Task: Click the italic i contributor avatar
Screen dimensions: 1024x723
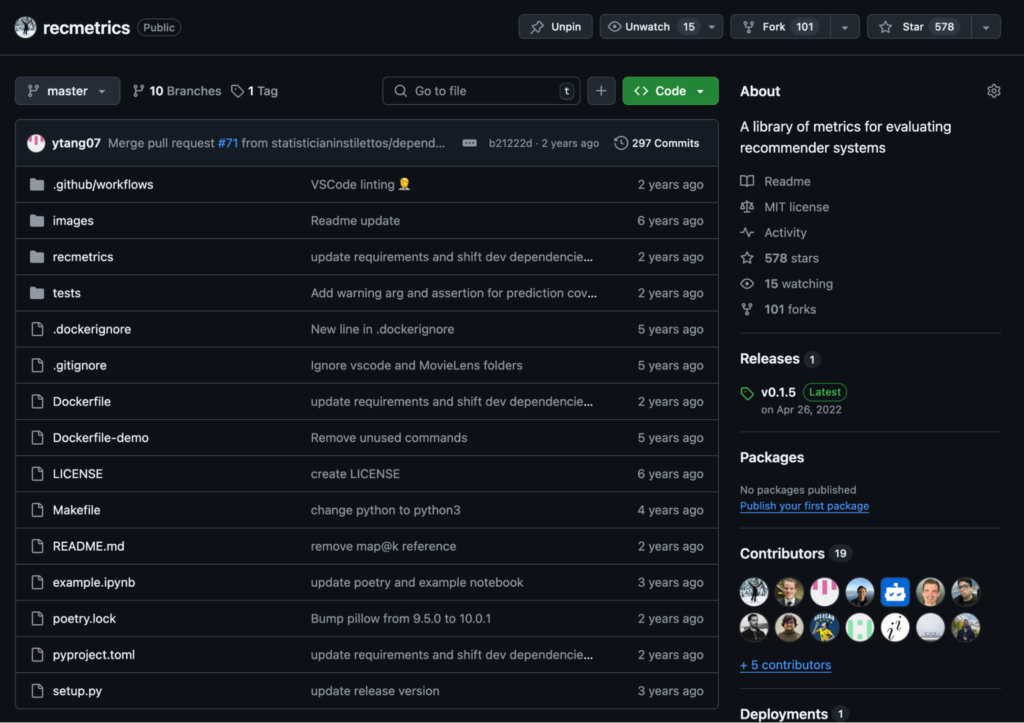Action: (x=895, y=628)
